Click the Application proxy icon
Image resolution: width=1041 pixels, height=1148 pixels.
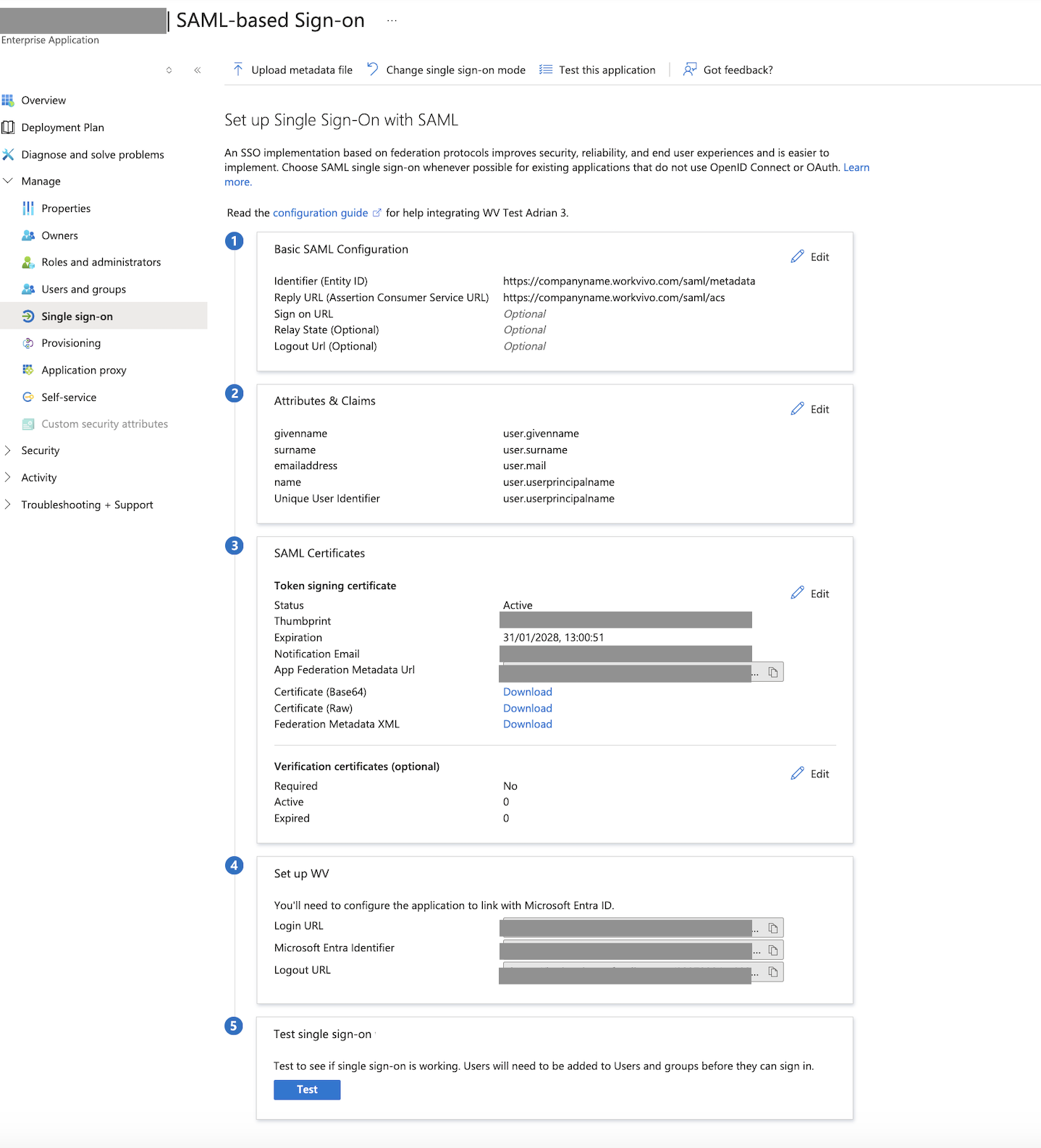[28, 370]
